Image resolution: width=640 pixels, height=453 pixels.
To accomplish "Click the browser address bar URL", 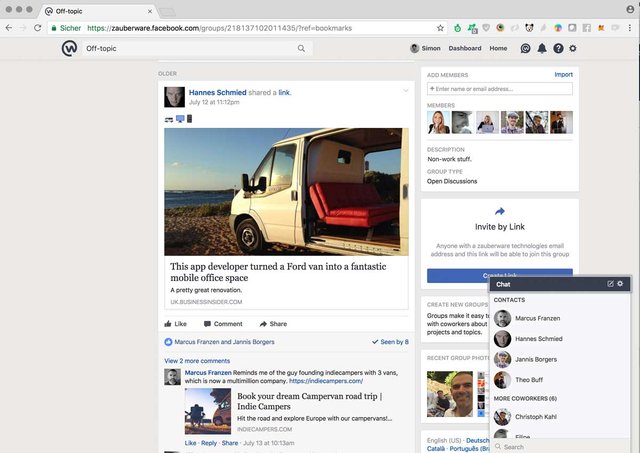I will point(220,28).
